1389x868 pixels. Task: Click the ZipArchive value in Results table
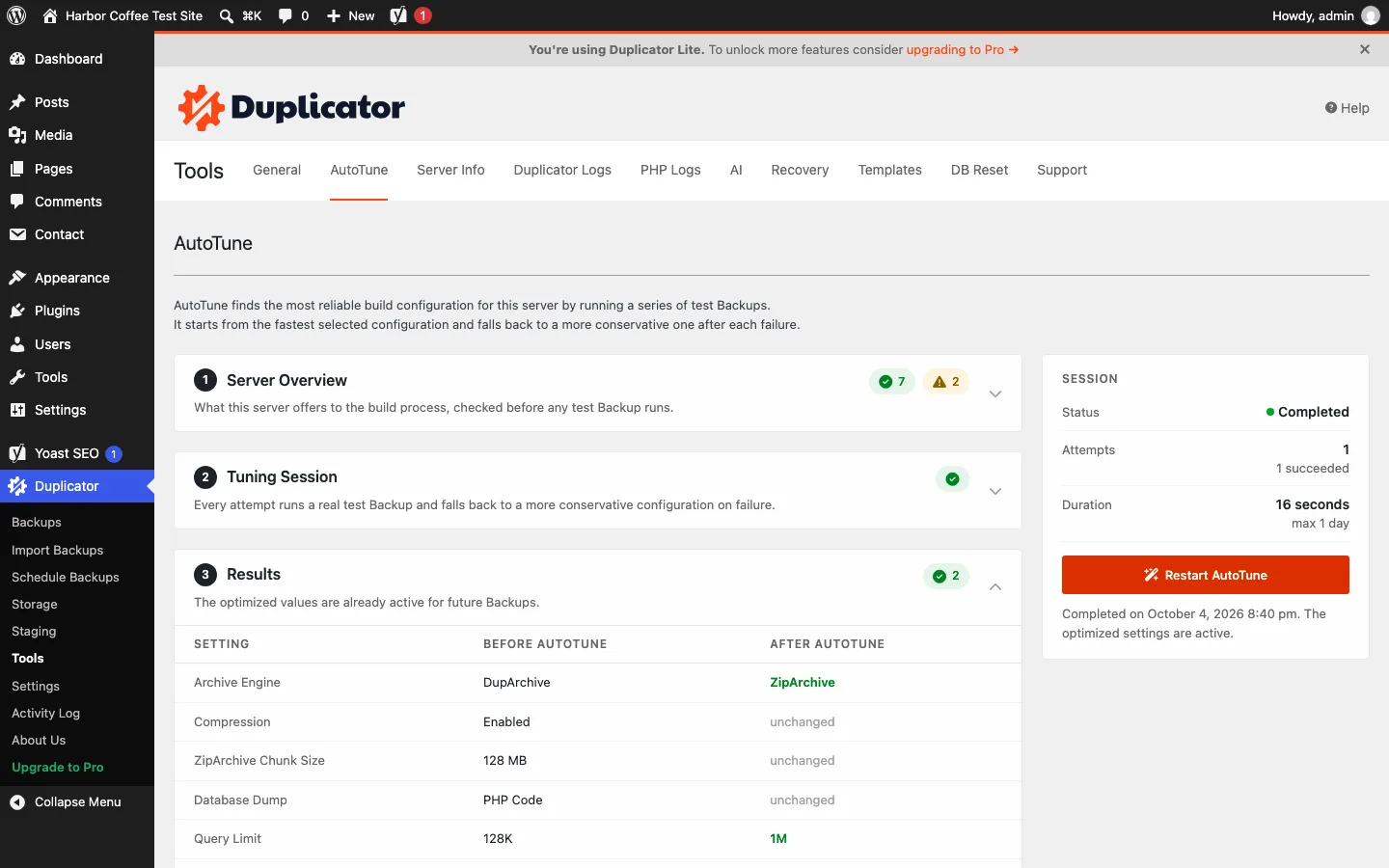[x=803, y=682]
